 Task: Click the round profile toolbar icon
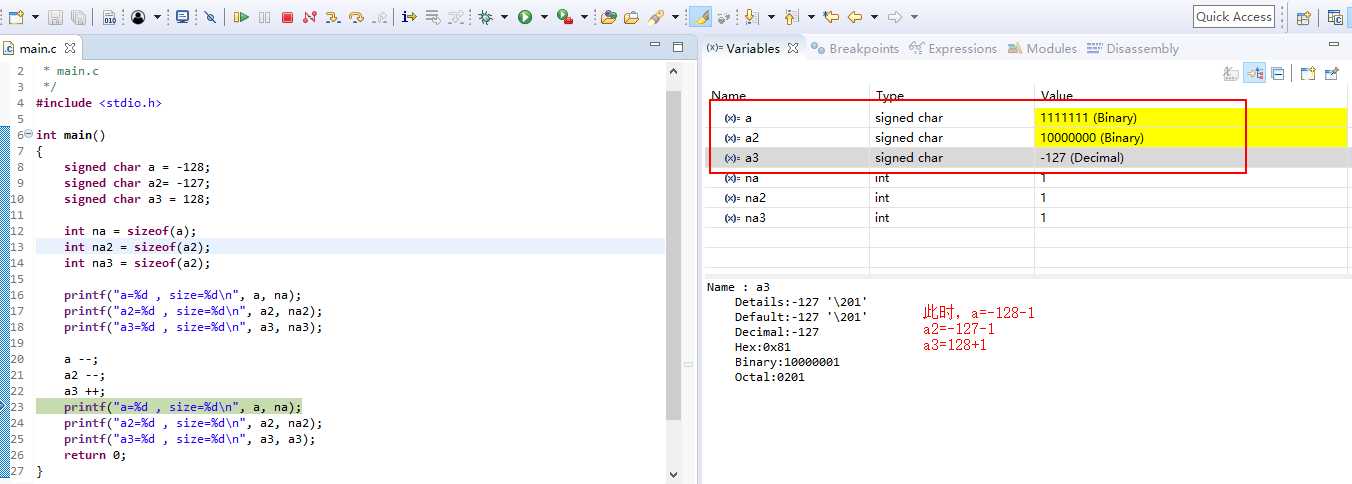click(x=138, y=17)
